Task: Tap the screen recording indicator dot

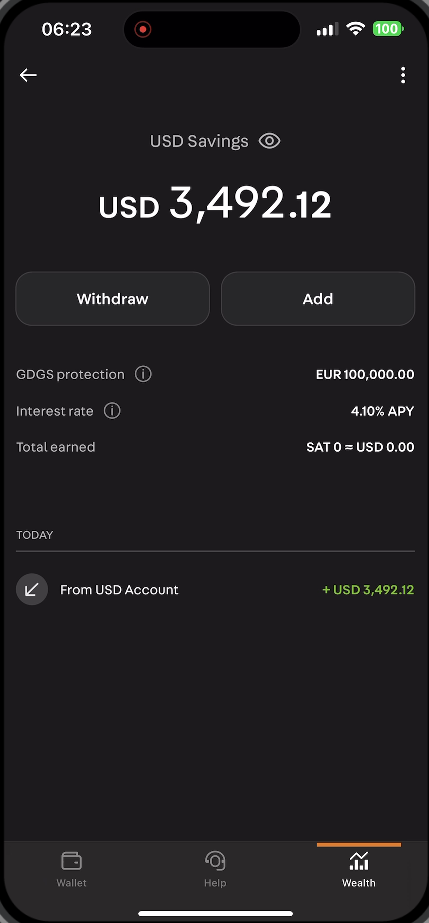Action: [x=142, y=29]
